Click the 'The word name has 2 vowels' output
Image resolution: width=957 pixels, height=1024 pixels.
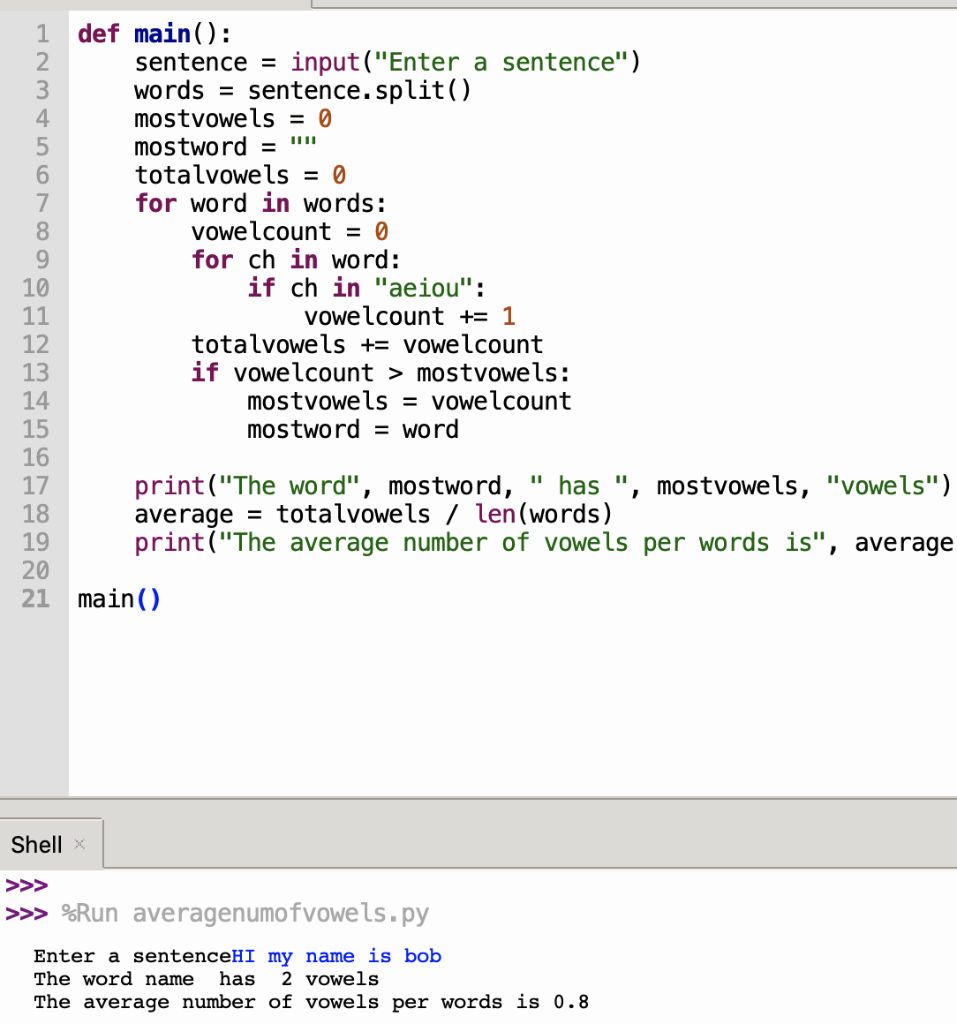point(206,979)
